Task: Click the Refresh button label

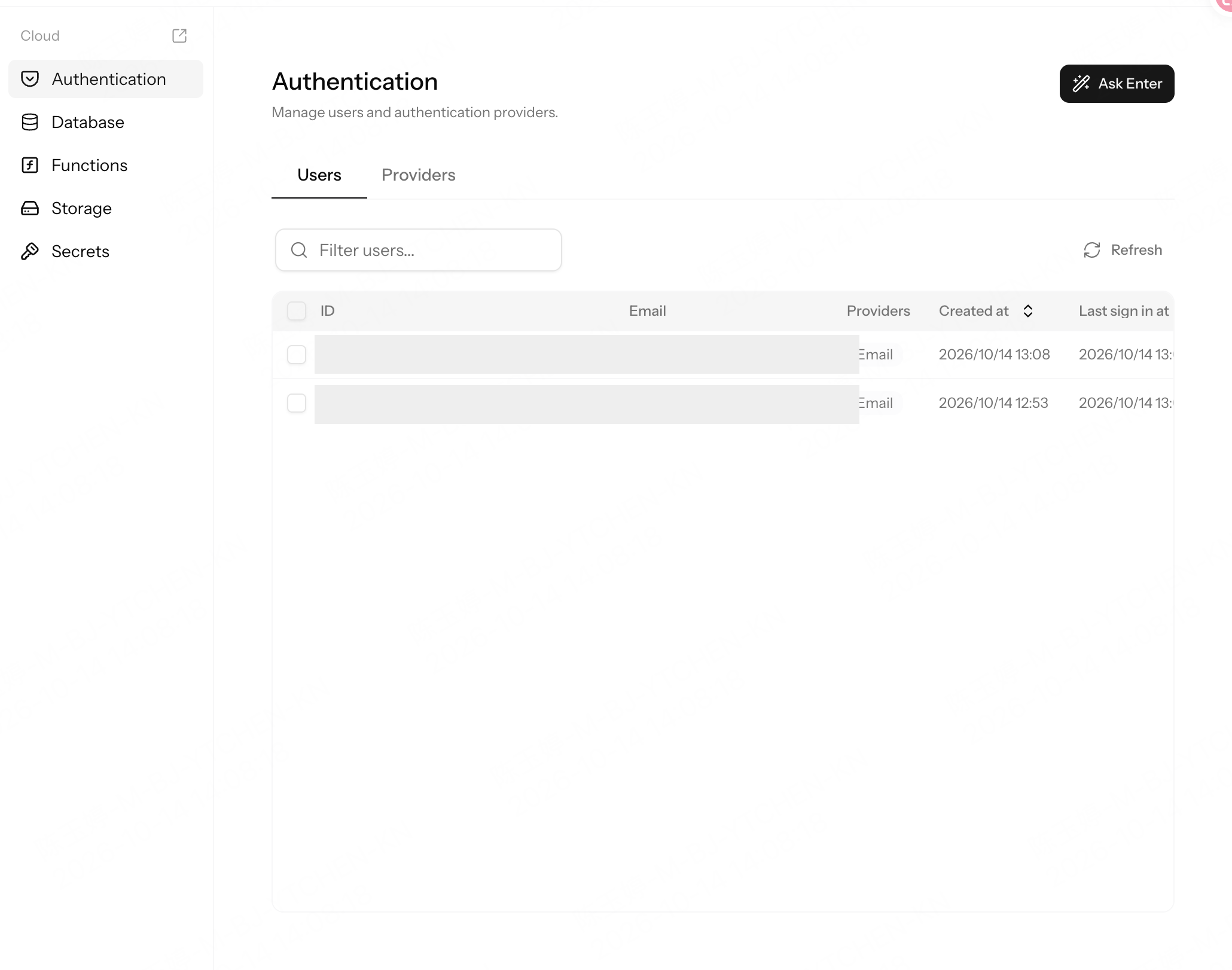Action: (1136, 250)
